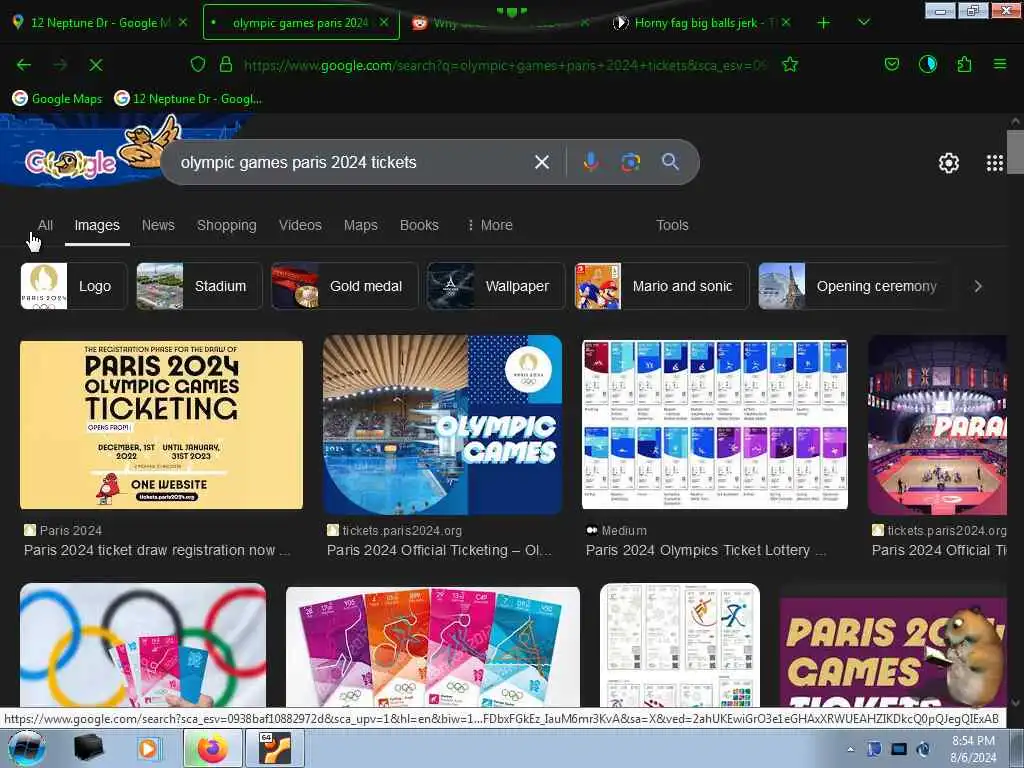
Task: Open the Paris 2024 Ticketing yellow image
Action: coord(161,424)
